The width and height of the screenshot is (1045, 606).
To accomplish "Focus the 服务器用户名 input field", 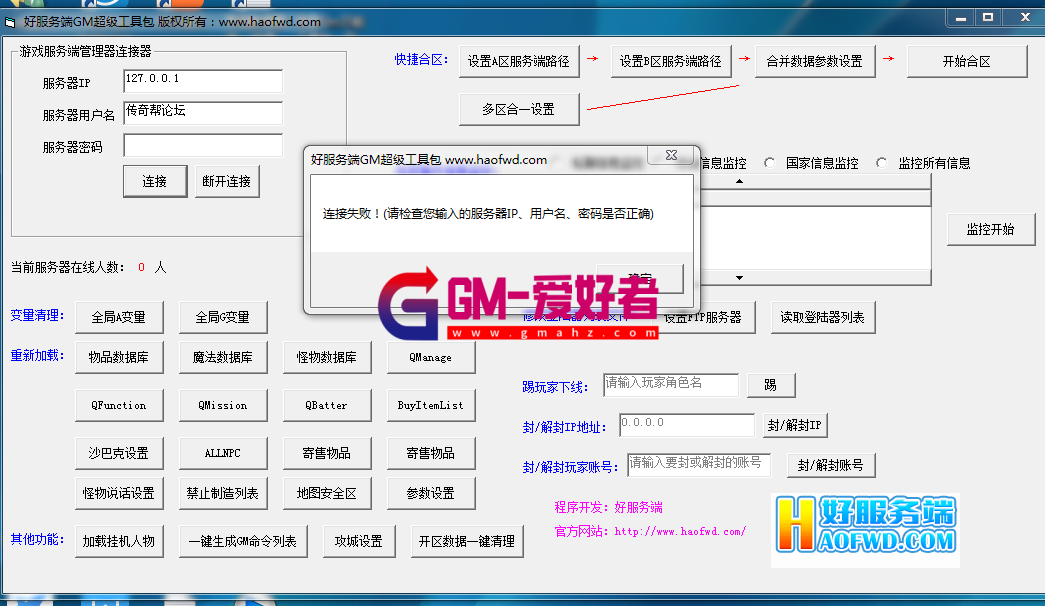I will pyautogui.click(x=203, y=113).
